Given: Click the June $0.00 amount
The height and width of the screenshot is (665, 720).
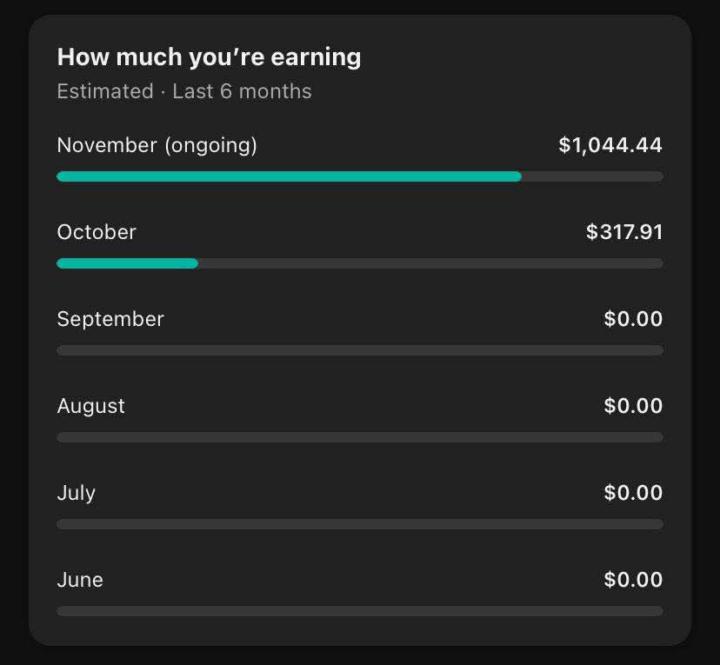Looking at the screenshot, I should (x=633, y=580).
